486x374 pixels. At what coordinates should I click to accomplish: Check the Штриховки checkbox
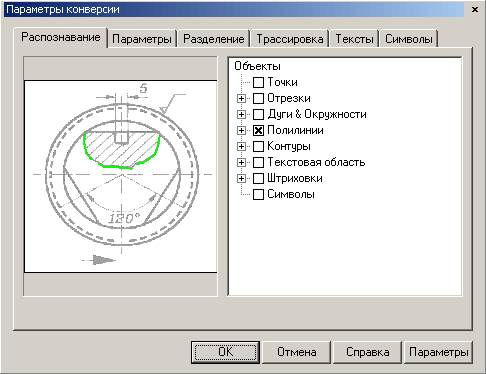point(258,178)
